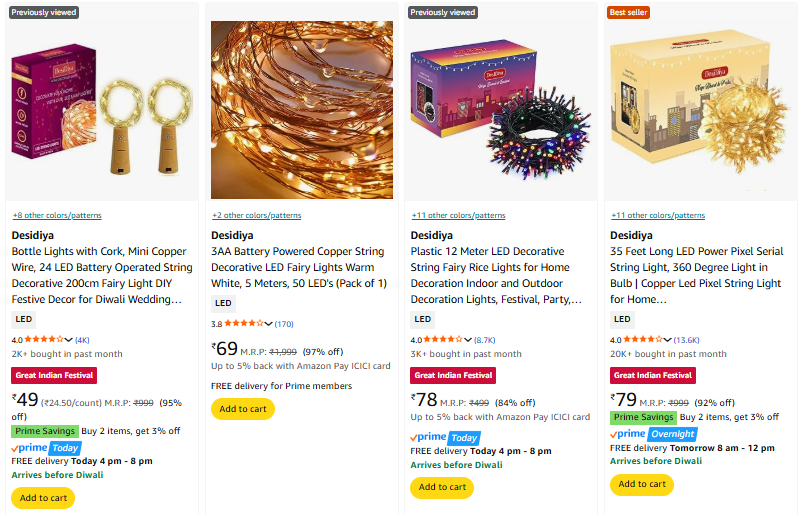Add ₹78 rice lights to cart
Image resolution: width=803 pixels, height=515 pixels.
click(x=442, y=487)
